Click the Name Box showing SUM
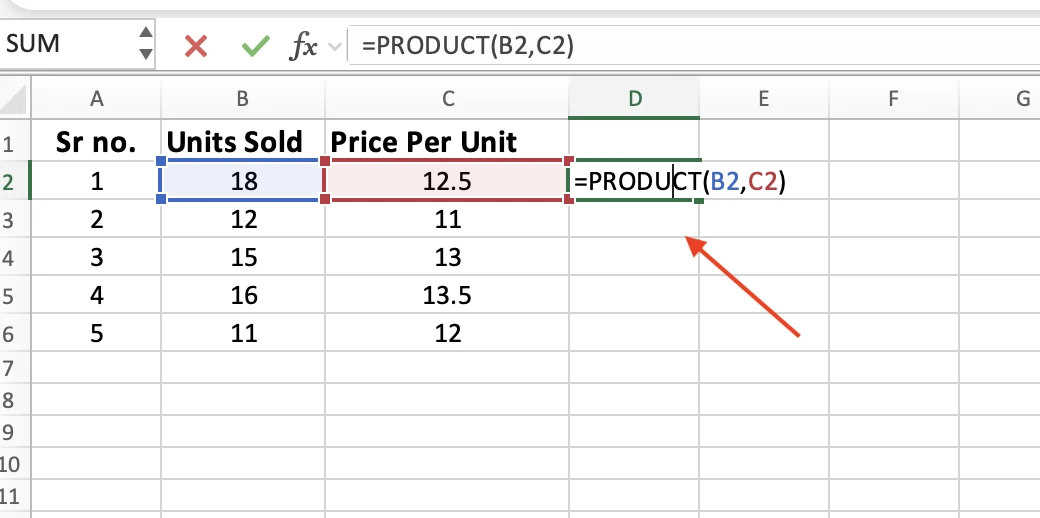The image size is (1040, 518). coord(70,44)
